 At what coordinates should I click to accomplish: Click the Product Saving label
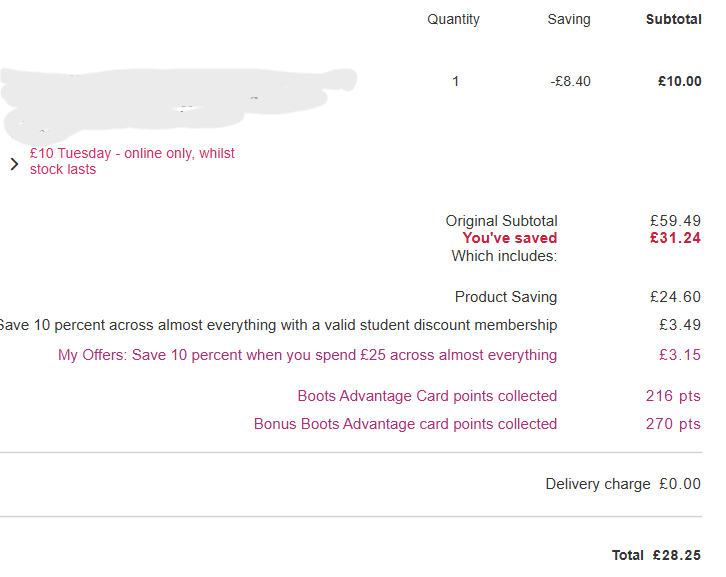[x=506, y=297]
